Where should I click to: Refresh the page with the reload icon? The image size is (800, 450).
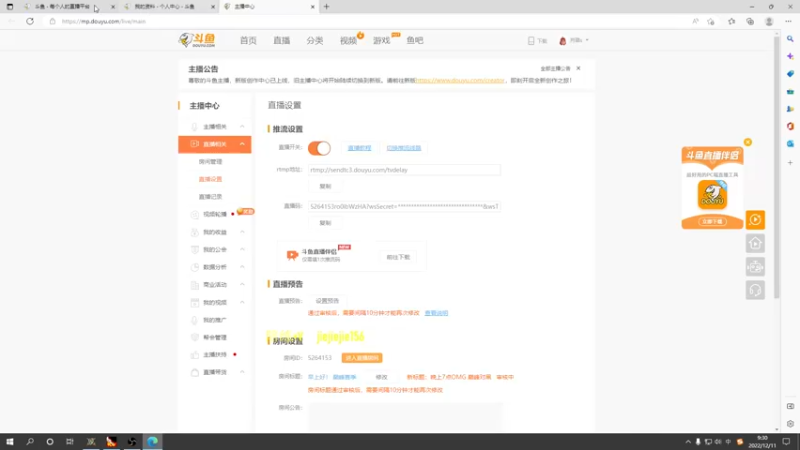pos(30,21)
